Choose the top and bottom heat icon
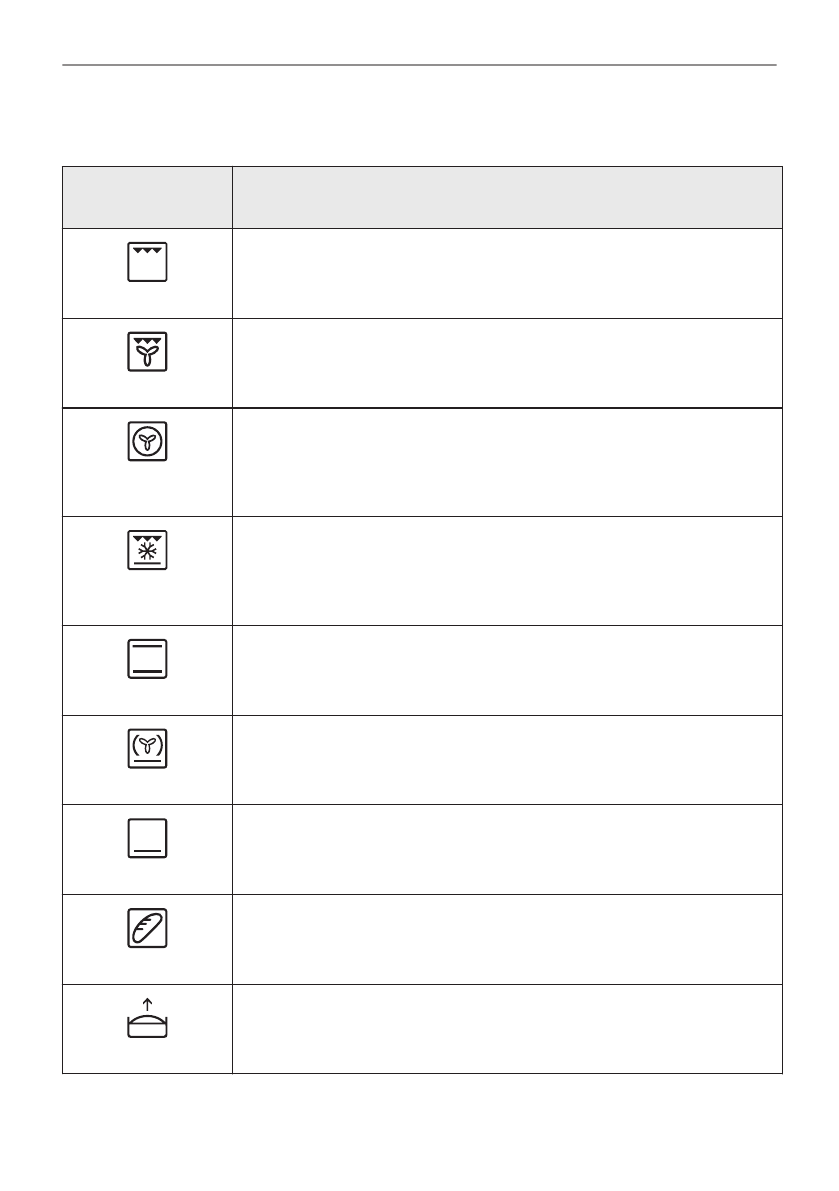 (x=147, y=660)
